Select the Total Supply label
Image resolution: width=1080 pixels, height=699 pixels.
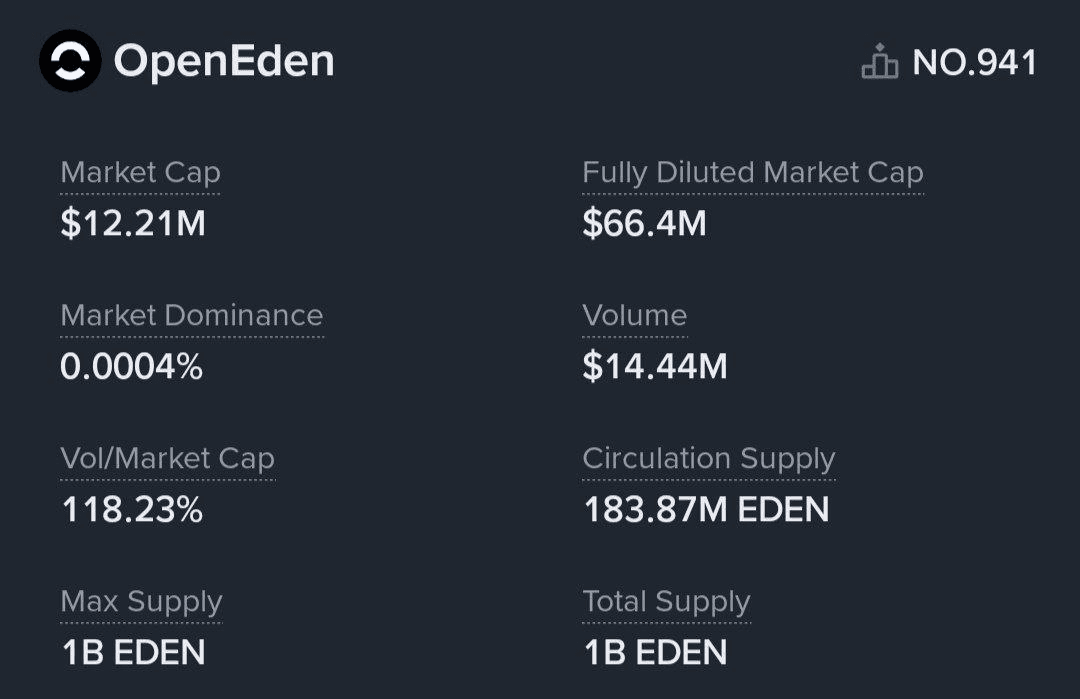point(666,601)
